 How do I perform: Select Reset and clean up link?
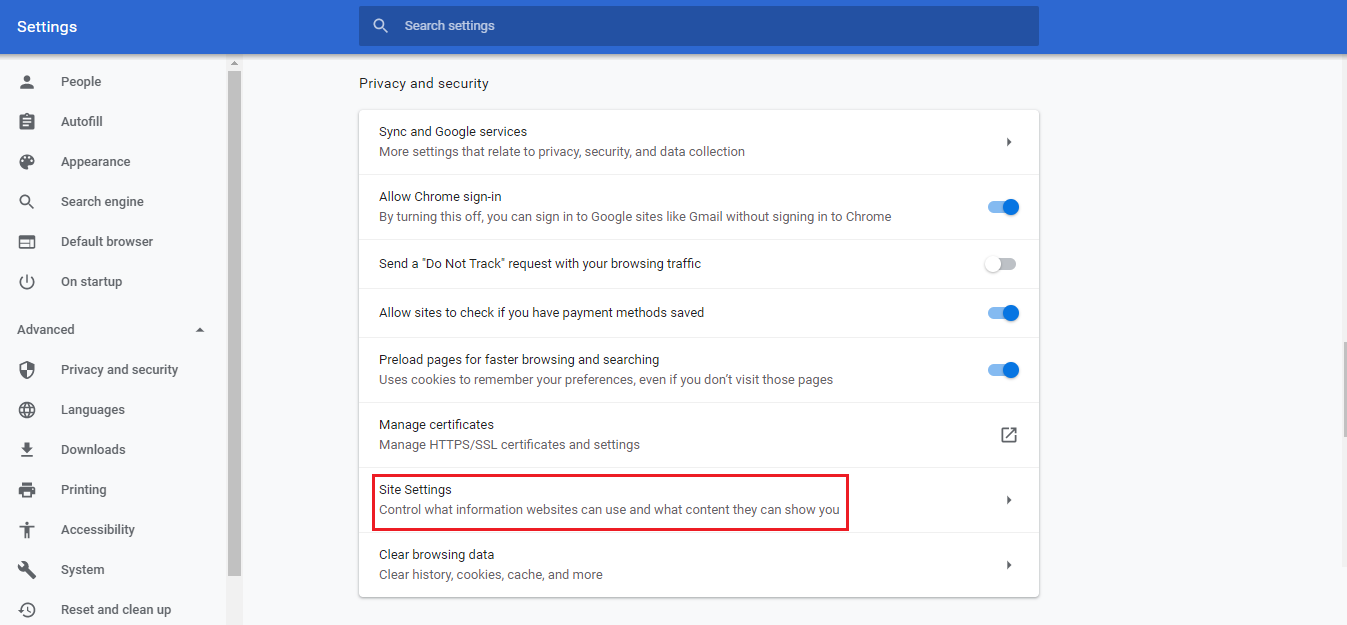pos(115,610)
